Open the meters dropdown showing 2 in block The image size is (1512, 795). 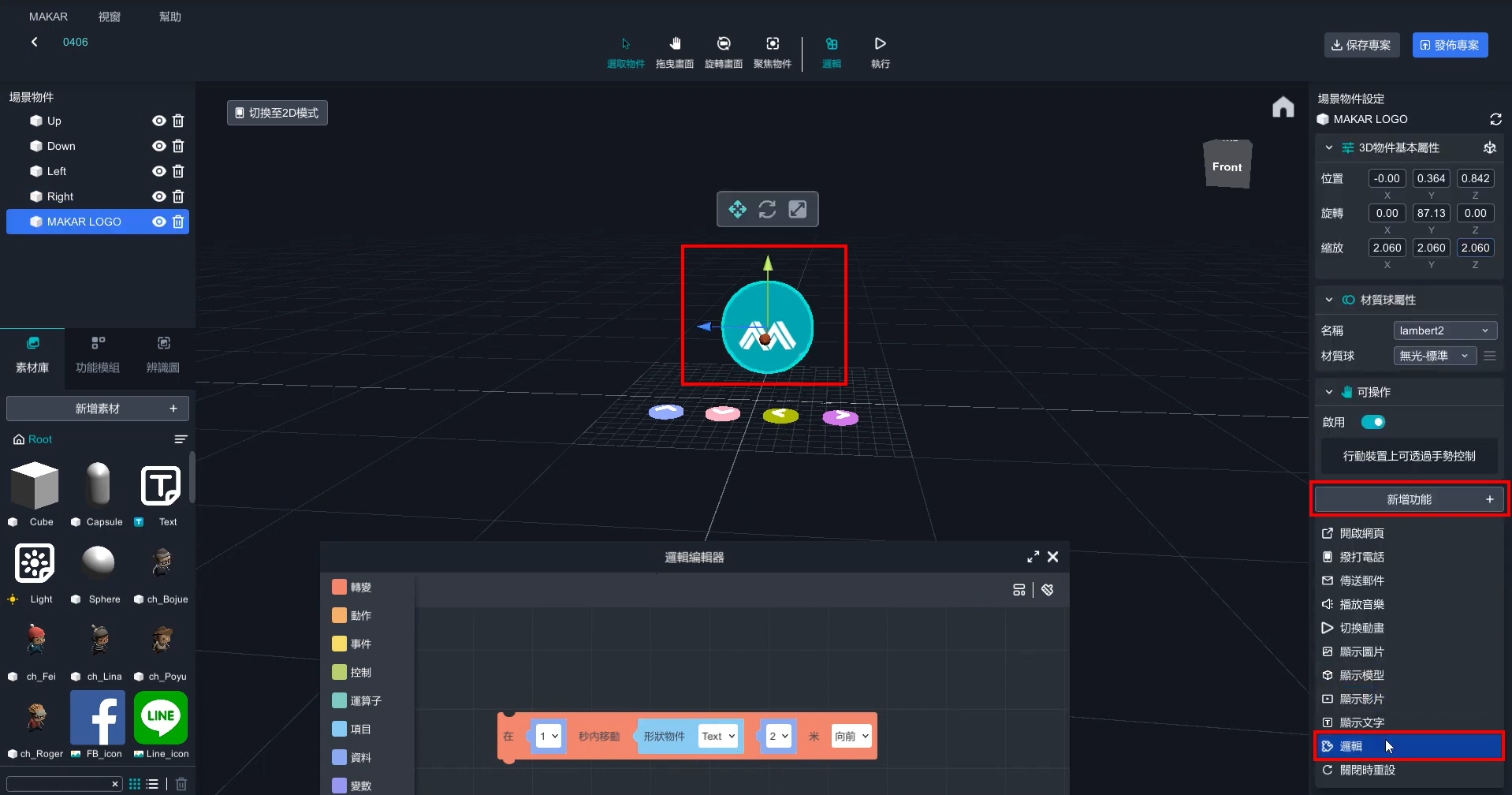pos(779,736)
